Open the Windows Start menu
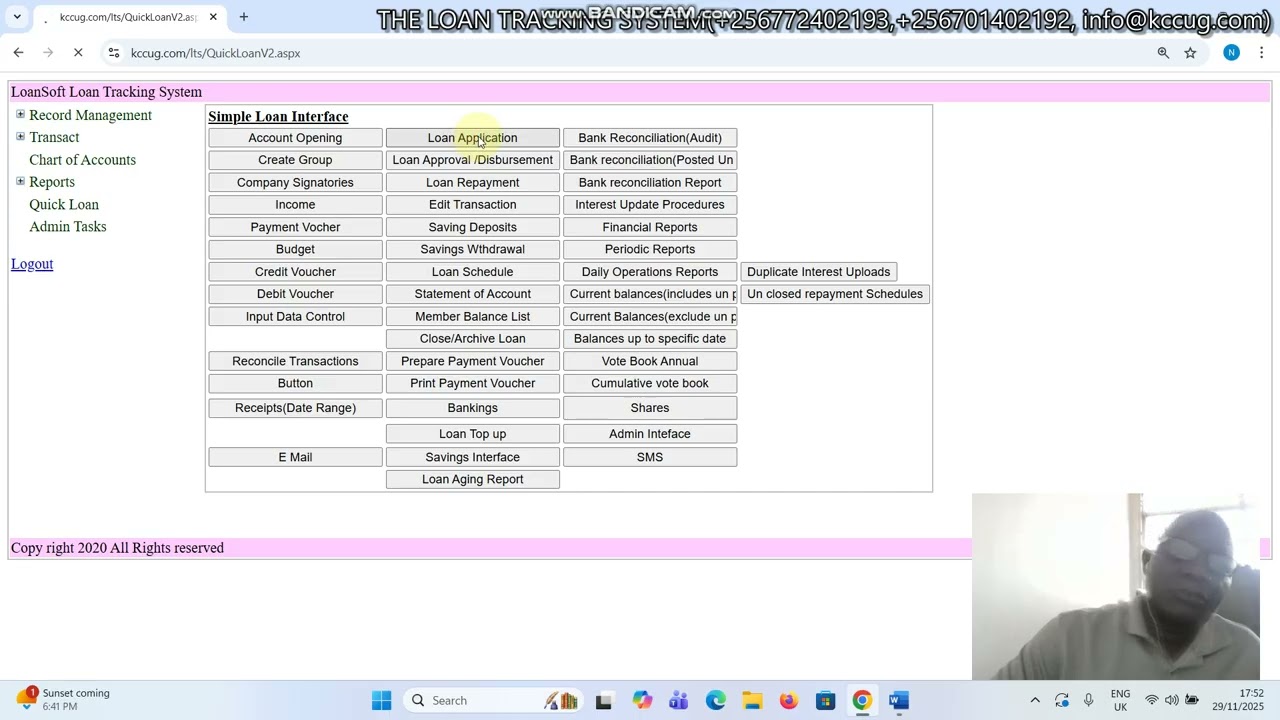The width and height of the screenshot is (1280, 720). tap(381, 701)
